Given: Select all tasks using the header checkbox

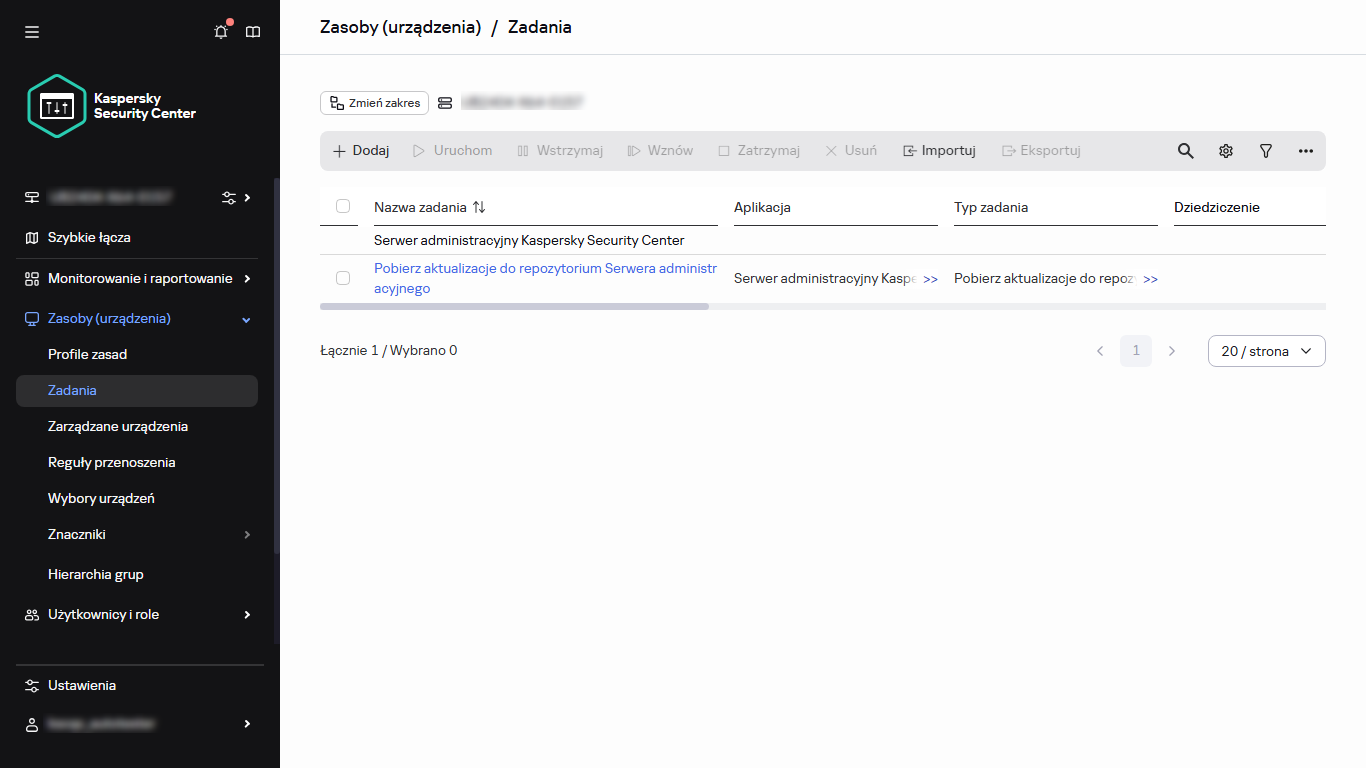Looking at the screenshot, I should 343,206.
